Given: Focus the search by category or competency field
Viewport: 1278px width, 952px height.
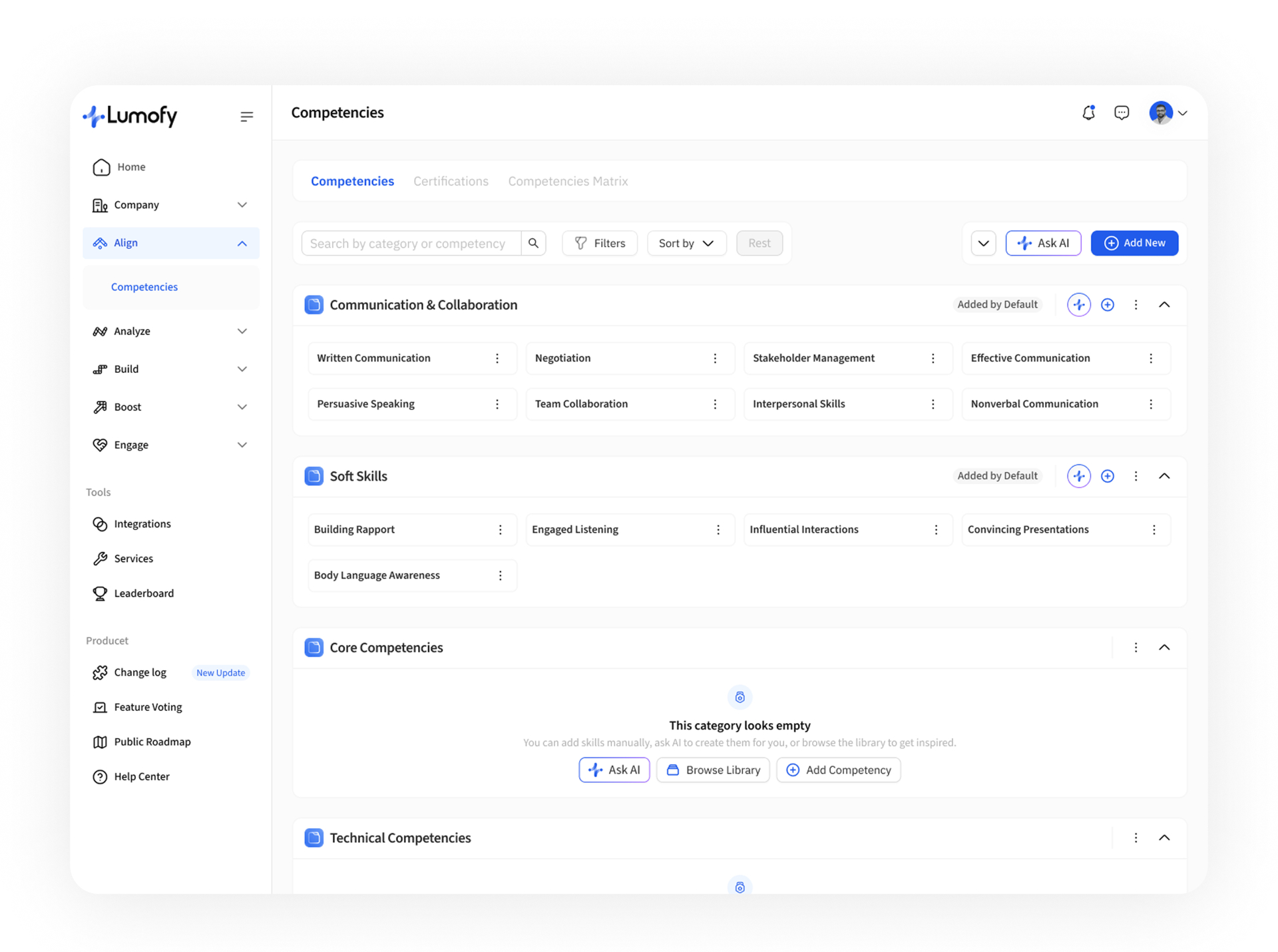Looking at the screenshot, I should click(x=411, y=243).
